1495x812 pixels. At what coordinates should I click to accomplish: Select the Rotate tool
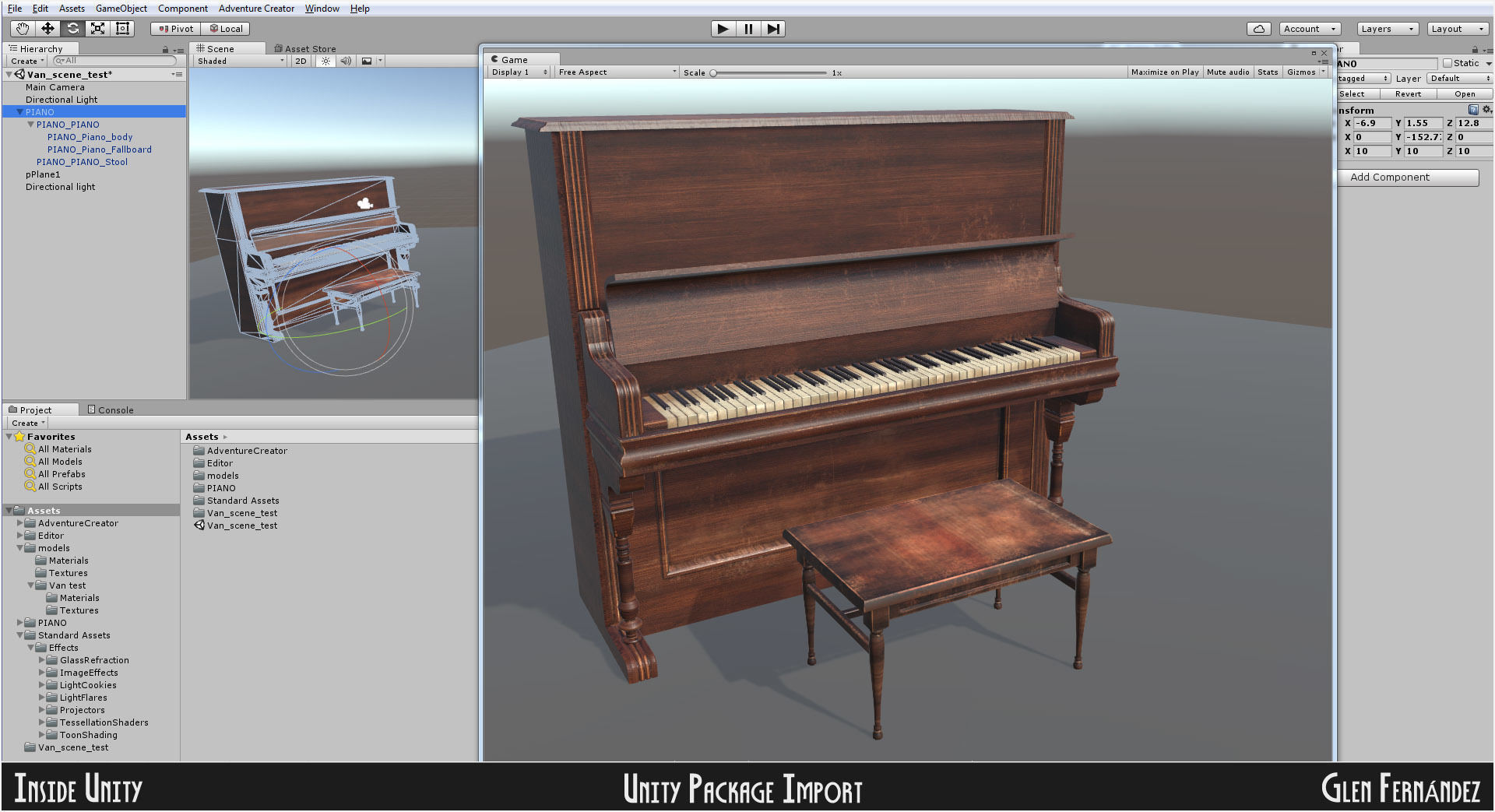click(x=72, y=29)
